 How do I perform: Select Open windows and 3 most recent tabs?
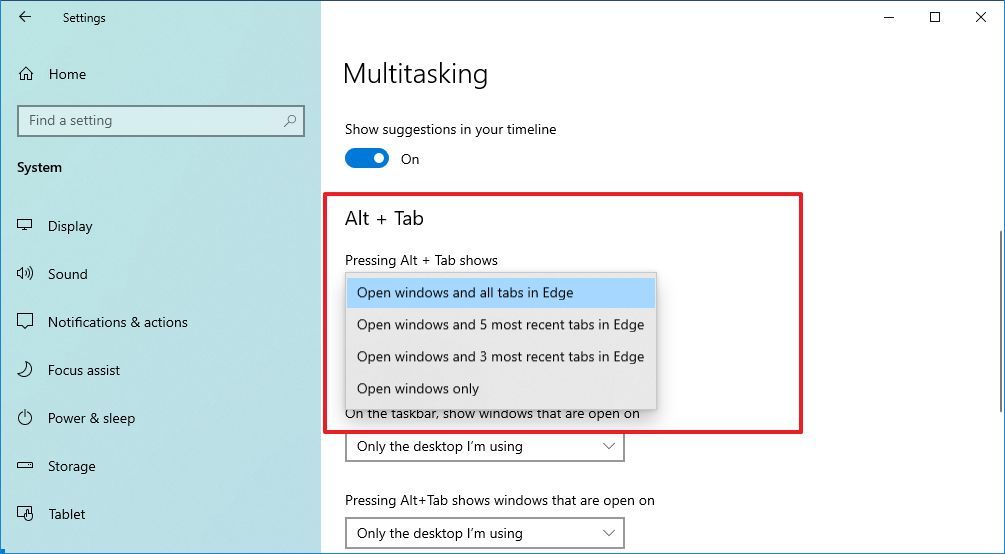500,357
